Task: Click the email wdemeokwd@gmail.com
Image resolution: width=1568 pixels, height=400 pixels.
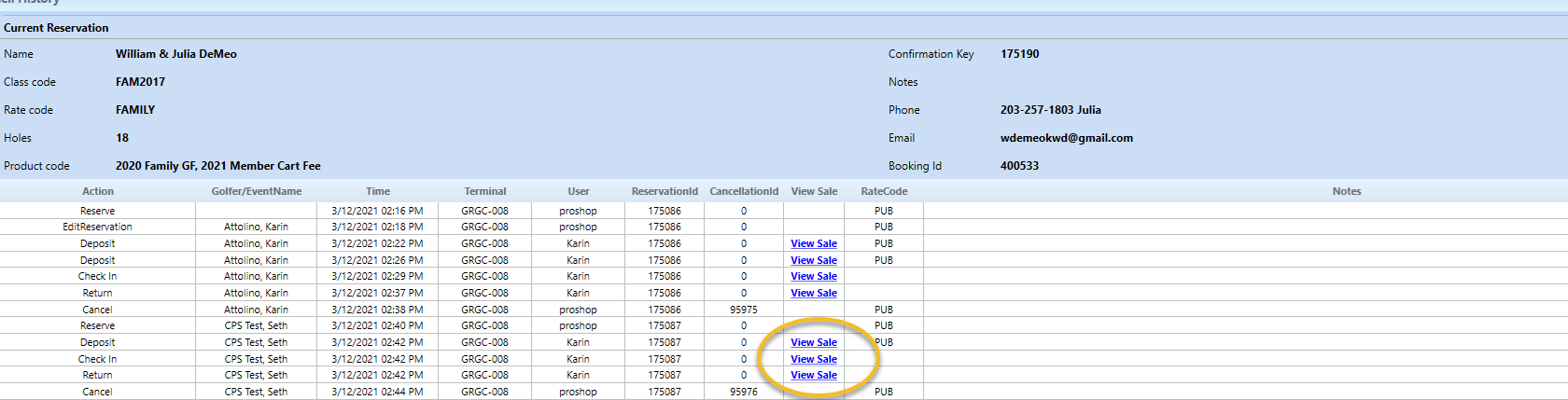Action: click(x=1066, y=138)
